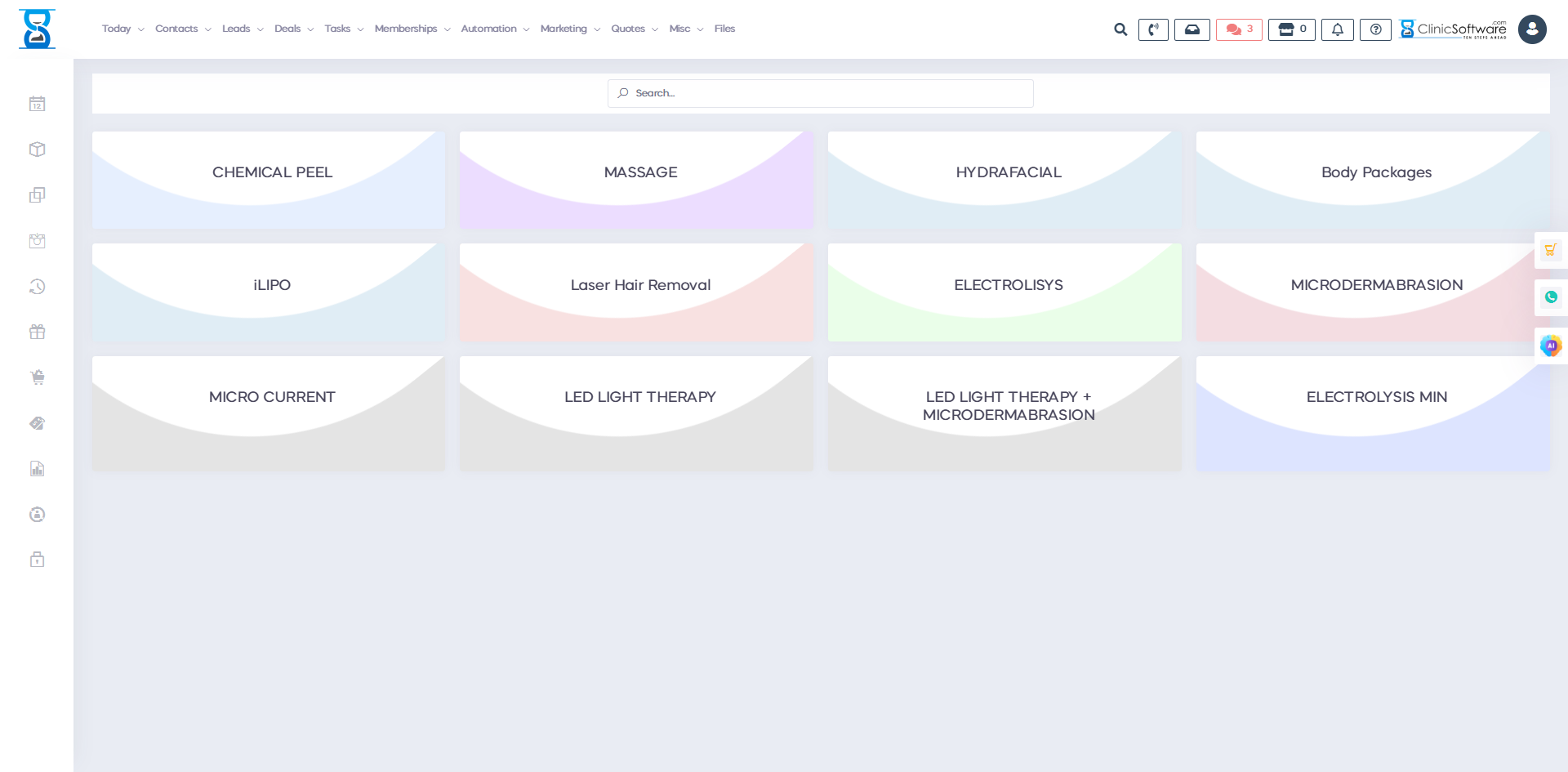Click the help question mark icon

coord(1375,29)
